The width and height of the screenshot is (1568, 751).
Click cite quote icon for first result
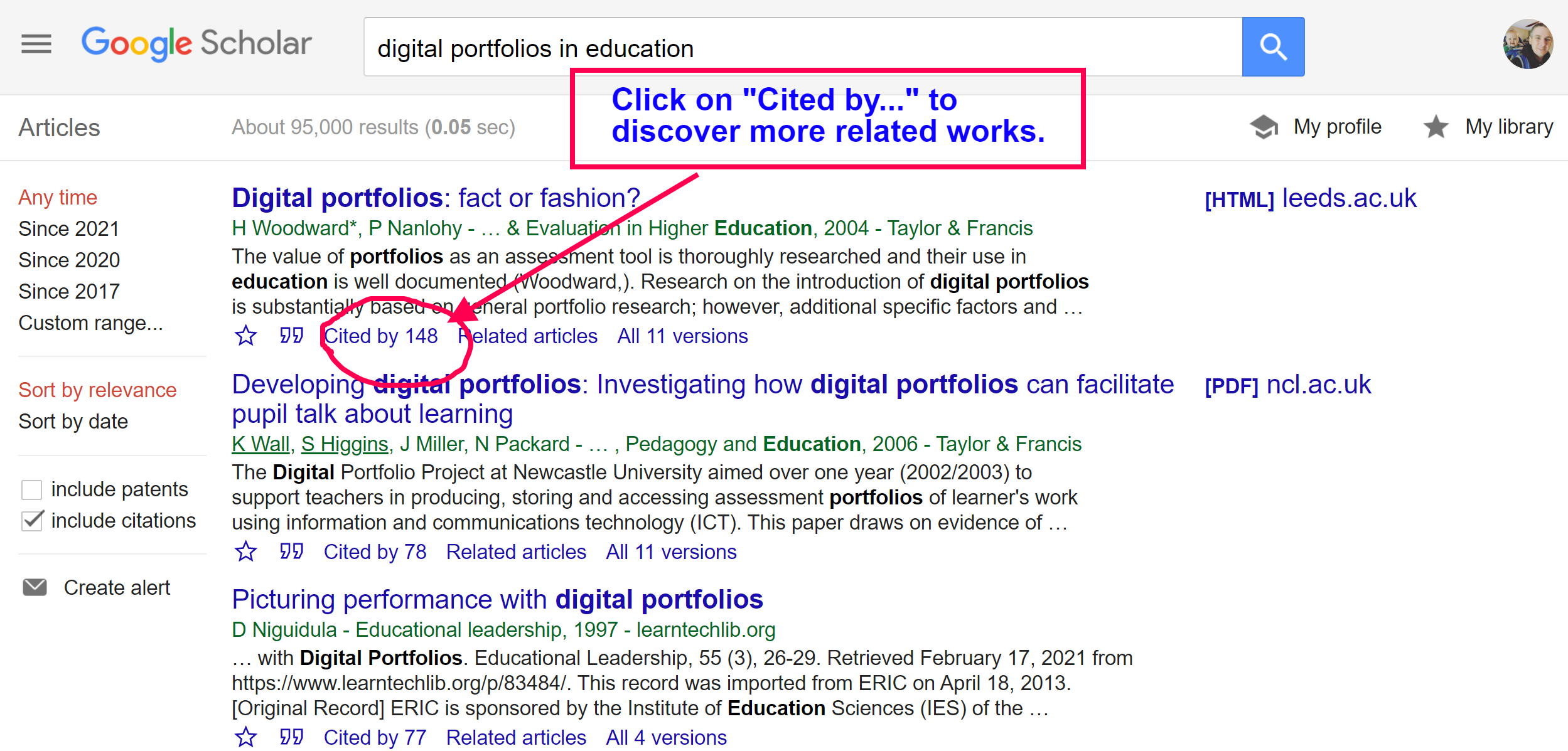click(291, 336)
